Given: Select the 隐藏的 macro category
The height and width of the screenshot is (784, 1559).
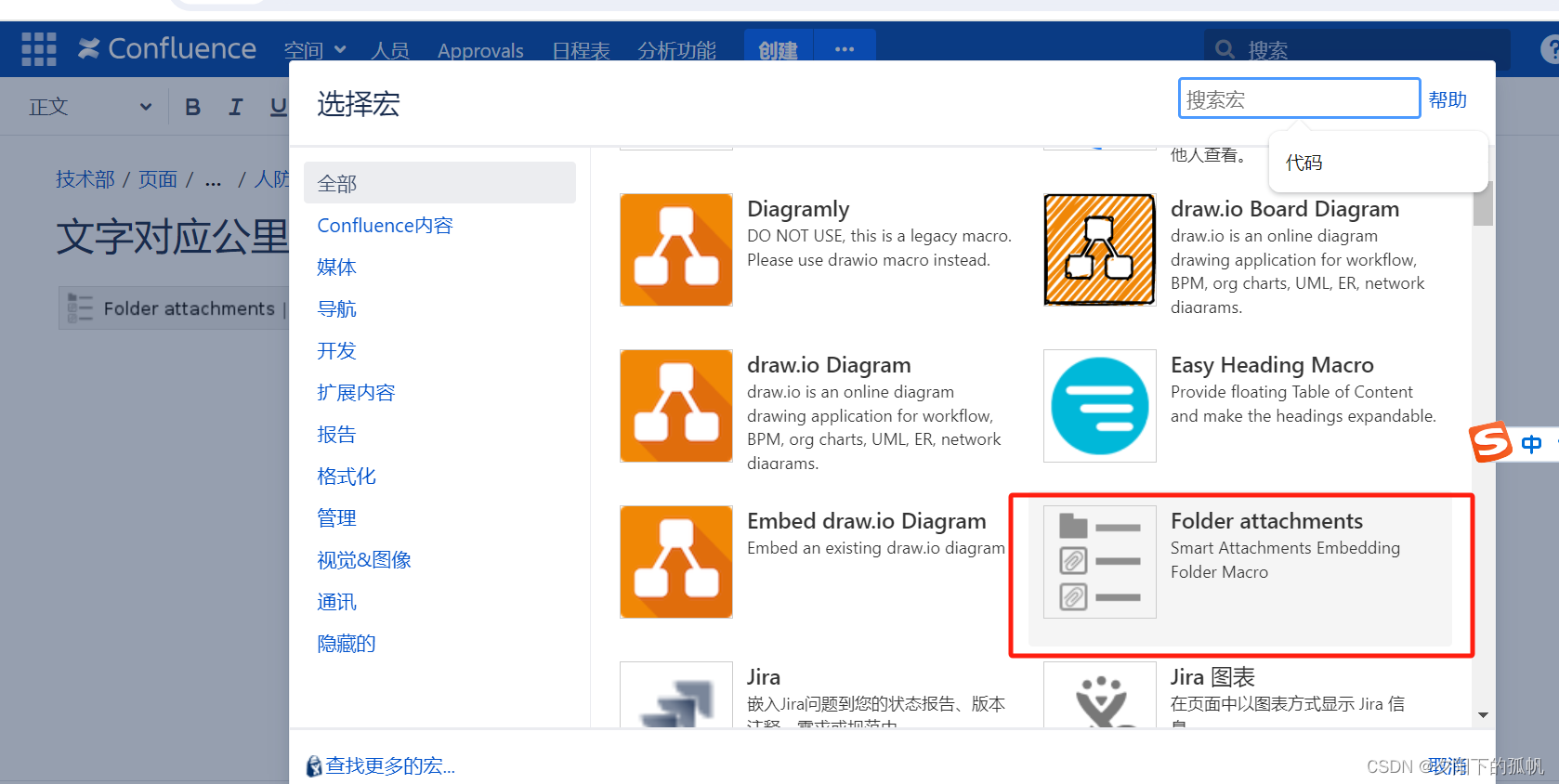Looking at the screenshot, I should pos(346,644).
